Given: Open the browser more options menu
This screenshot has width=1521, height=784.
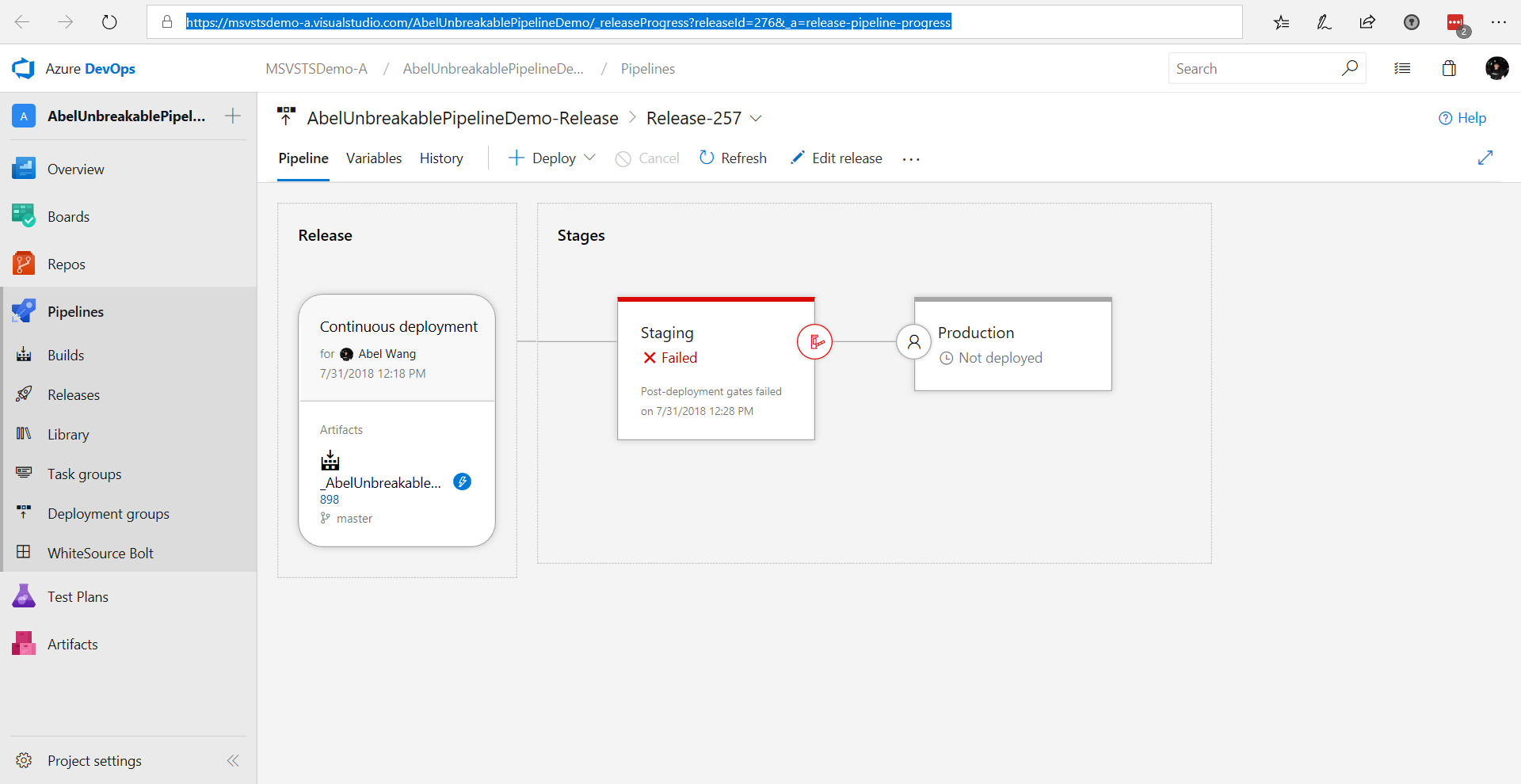Looking at the screenshot, I should click(1499, 22).
